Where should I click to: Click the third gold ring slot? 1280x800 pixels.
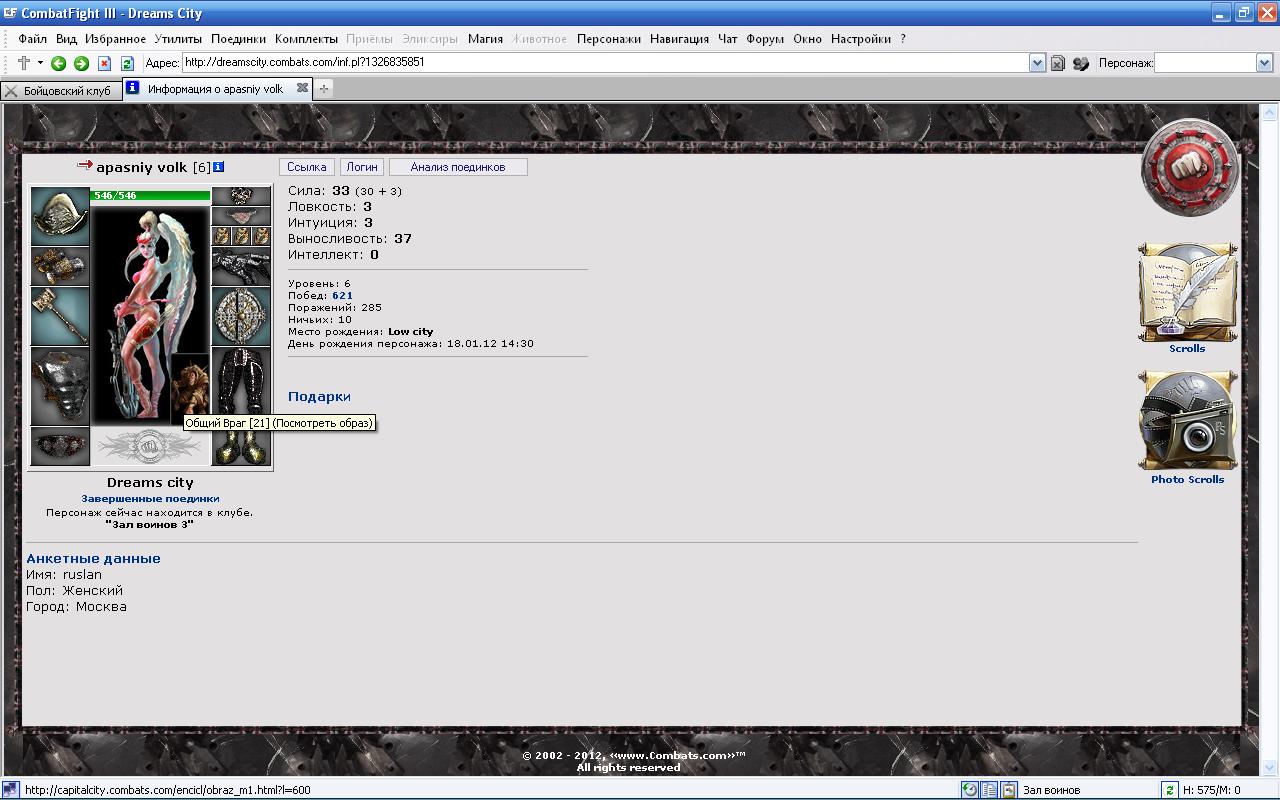(261, 236)
